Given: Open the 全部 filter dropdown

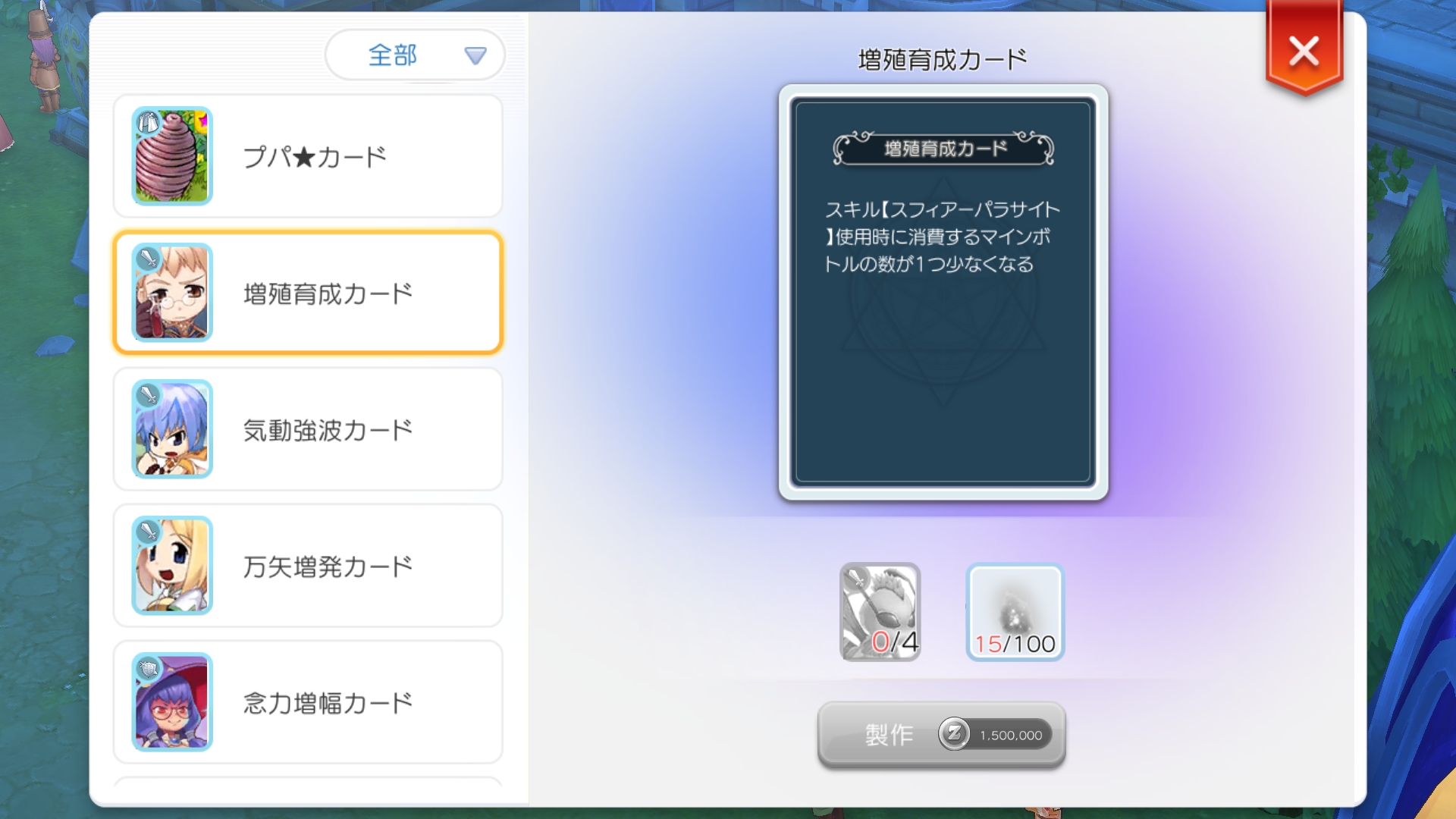Looking at the screenshot, I should [x=415, y=55].
